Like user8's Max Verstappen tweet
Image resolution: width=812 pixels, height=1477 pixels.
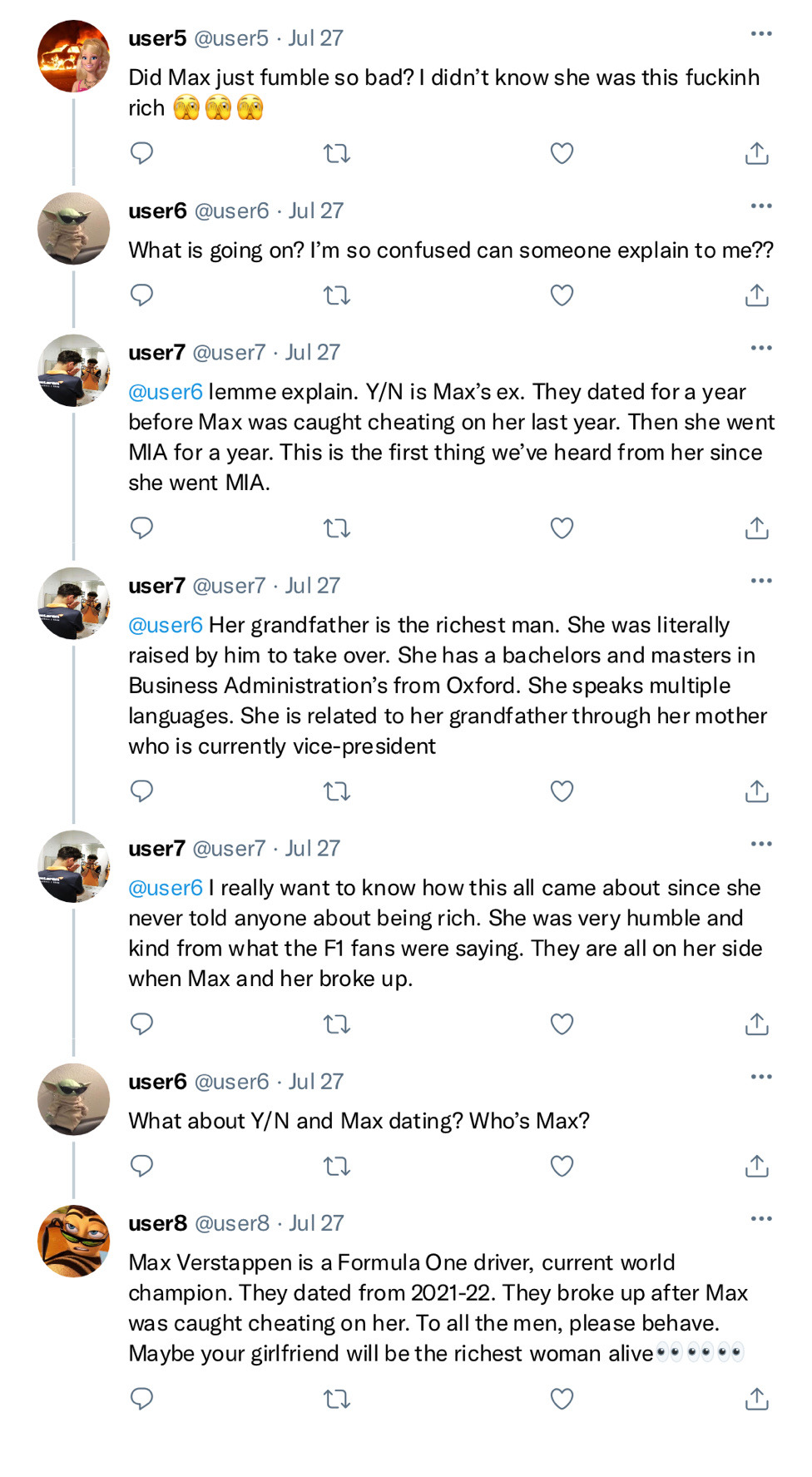click(562, 1400)
